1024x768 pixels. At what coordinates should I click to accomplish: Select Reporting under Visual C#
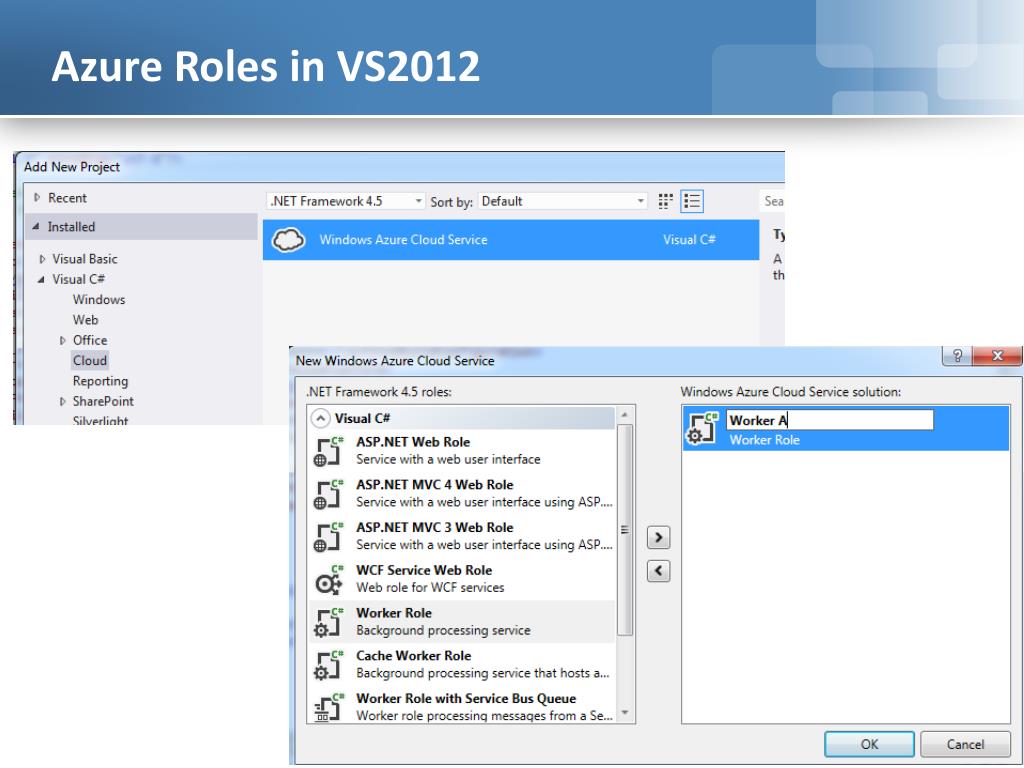(100, 381)
